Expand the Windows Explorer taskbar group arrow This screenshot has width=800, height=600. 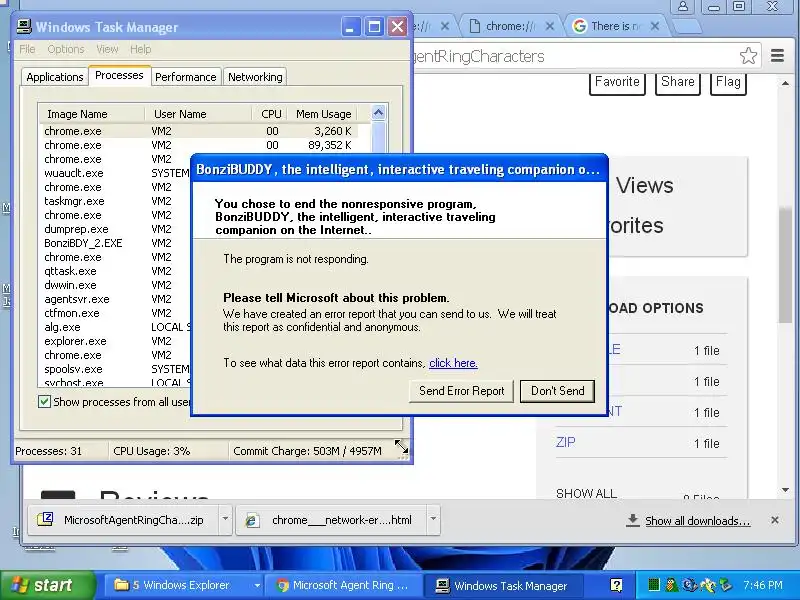click(x=257, y=585)
